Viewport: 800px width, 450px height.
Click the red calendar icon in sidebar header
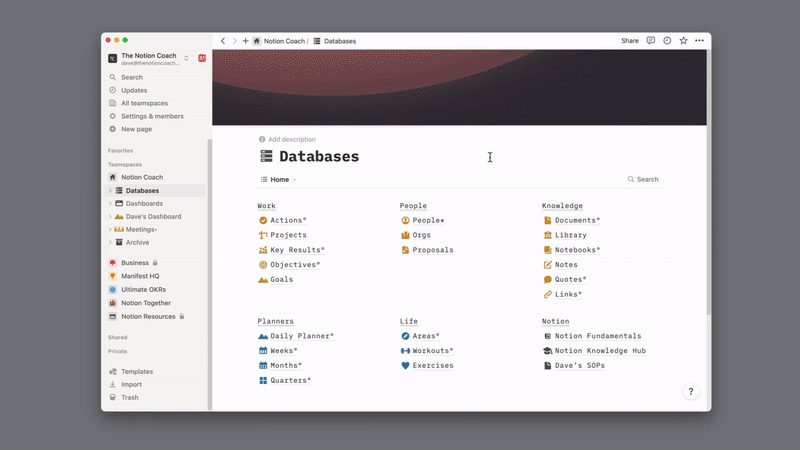(202, 58)
